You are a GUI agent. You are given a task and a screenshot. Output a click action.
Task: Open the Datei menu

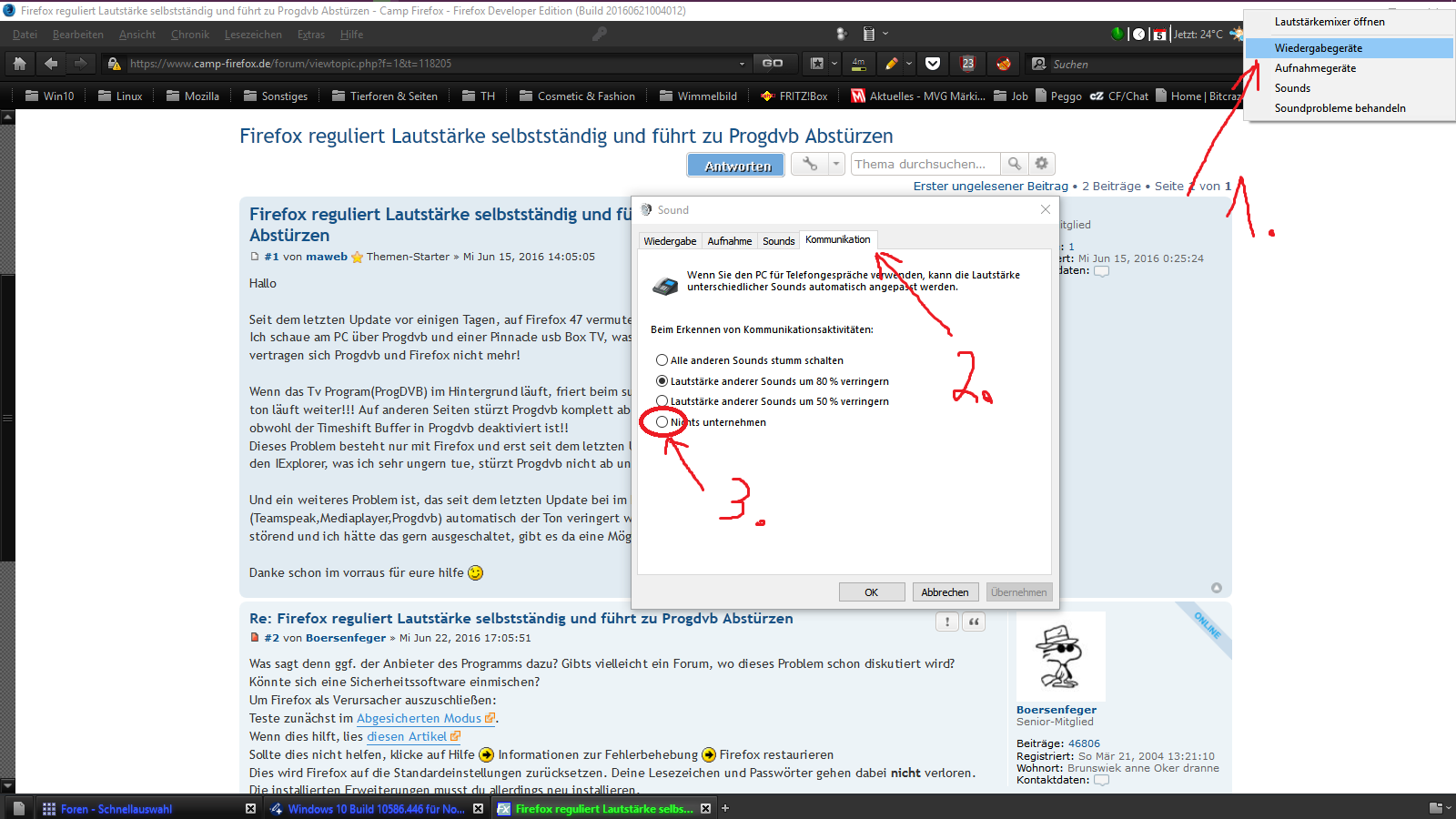[25, 35]
